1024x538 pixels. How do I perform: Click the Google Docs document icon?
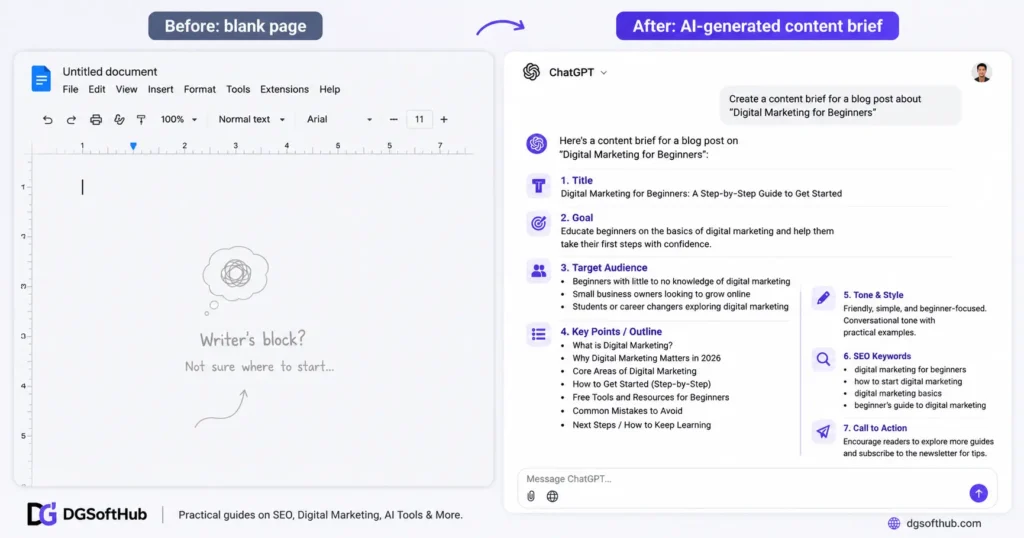(x=41, y=79)
